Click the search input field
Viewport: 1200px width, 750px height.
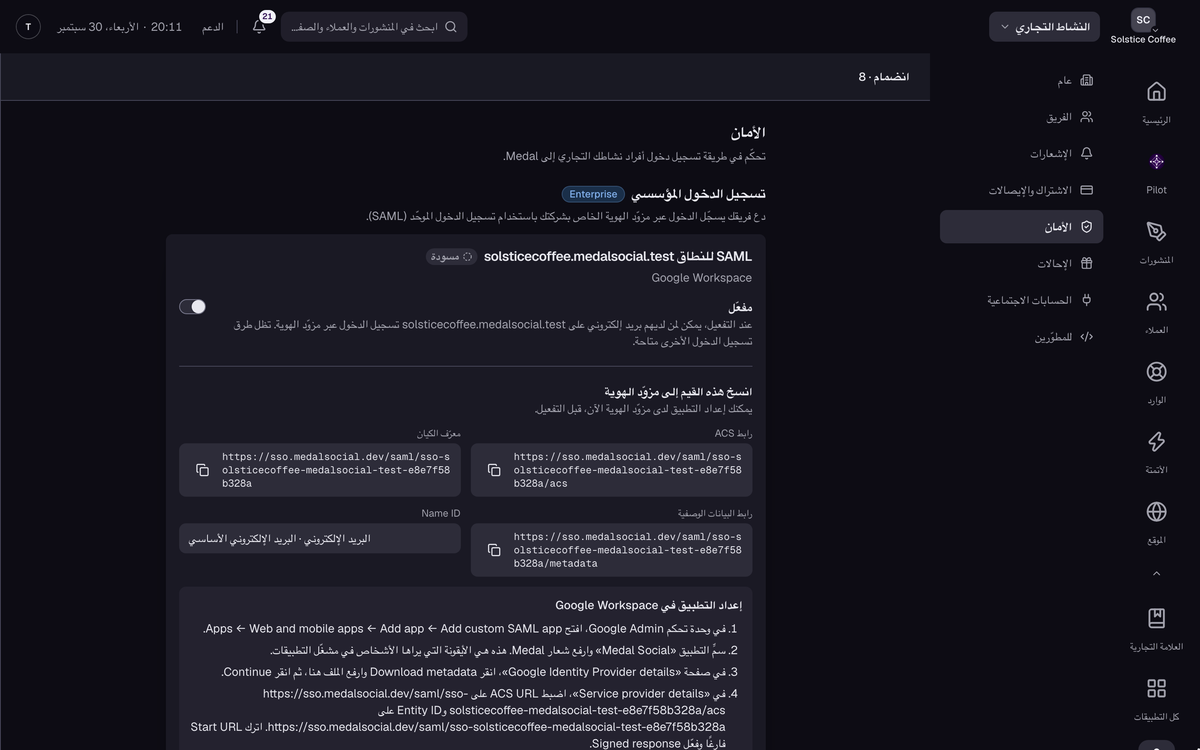coord(374,27)
